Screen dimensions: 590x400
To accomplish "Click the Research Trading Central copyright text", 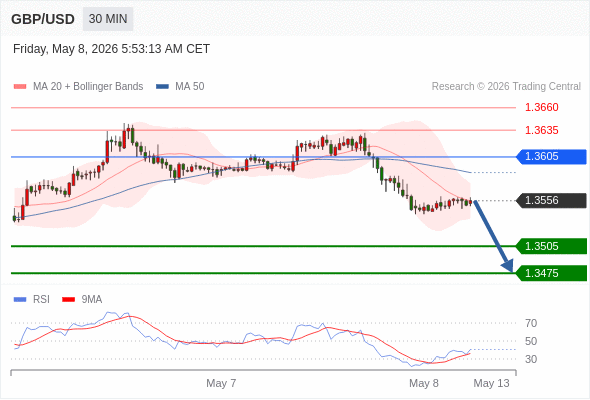I will click(x=506, y=87).
